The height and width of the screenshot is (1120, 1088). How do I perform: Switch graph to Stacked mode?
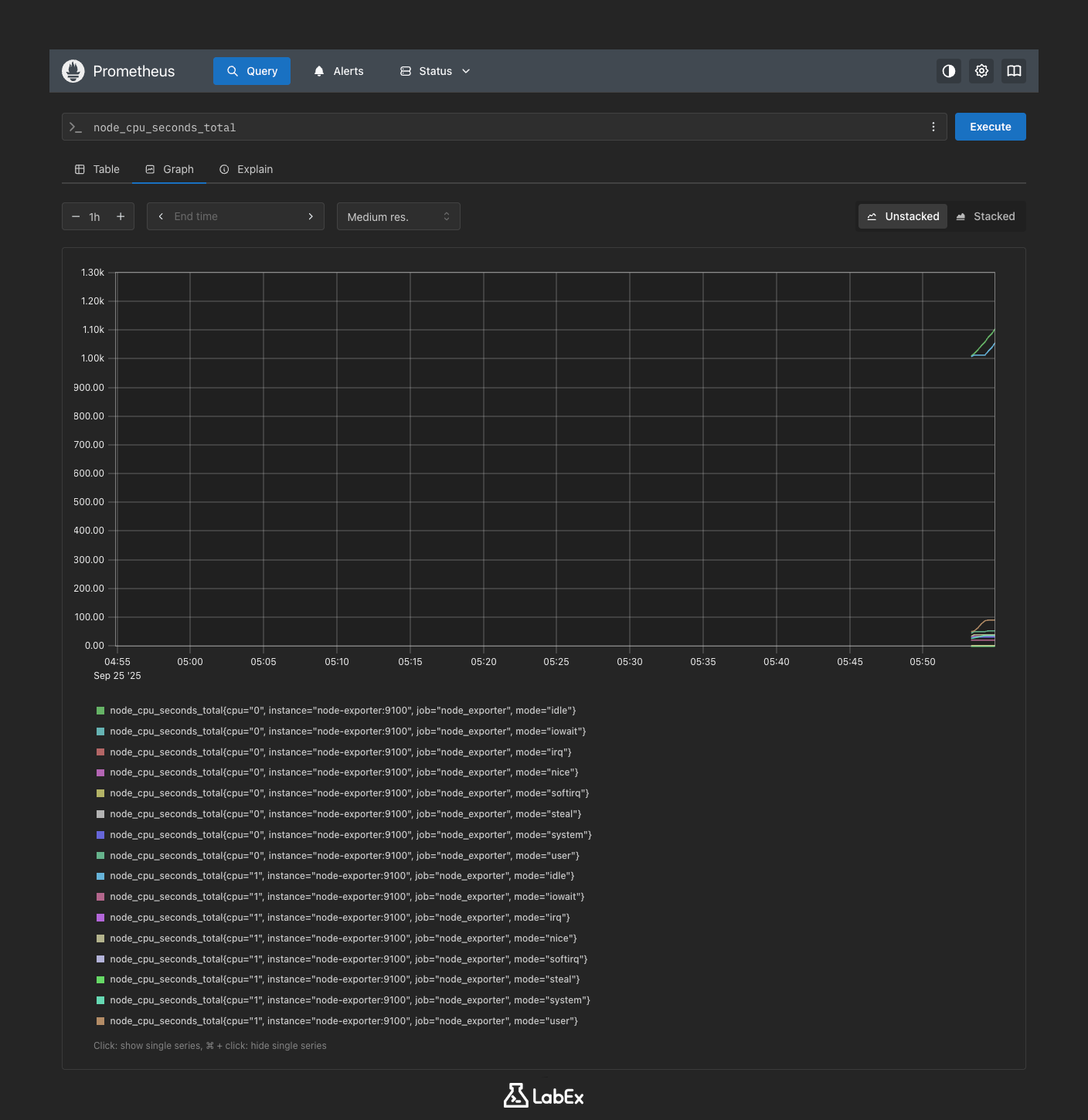pos(986,216)
